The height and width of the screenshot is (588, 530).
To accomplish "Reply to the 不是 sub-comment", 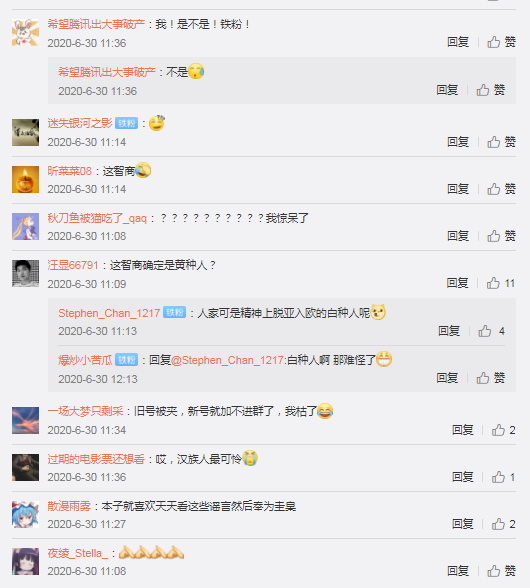I will click(447, 90).
